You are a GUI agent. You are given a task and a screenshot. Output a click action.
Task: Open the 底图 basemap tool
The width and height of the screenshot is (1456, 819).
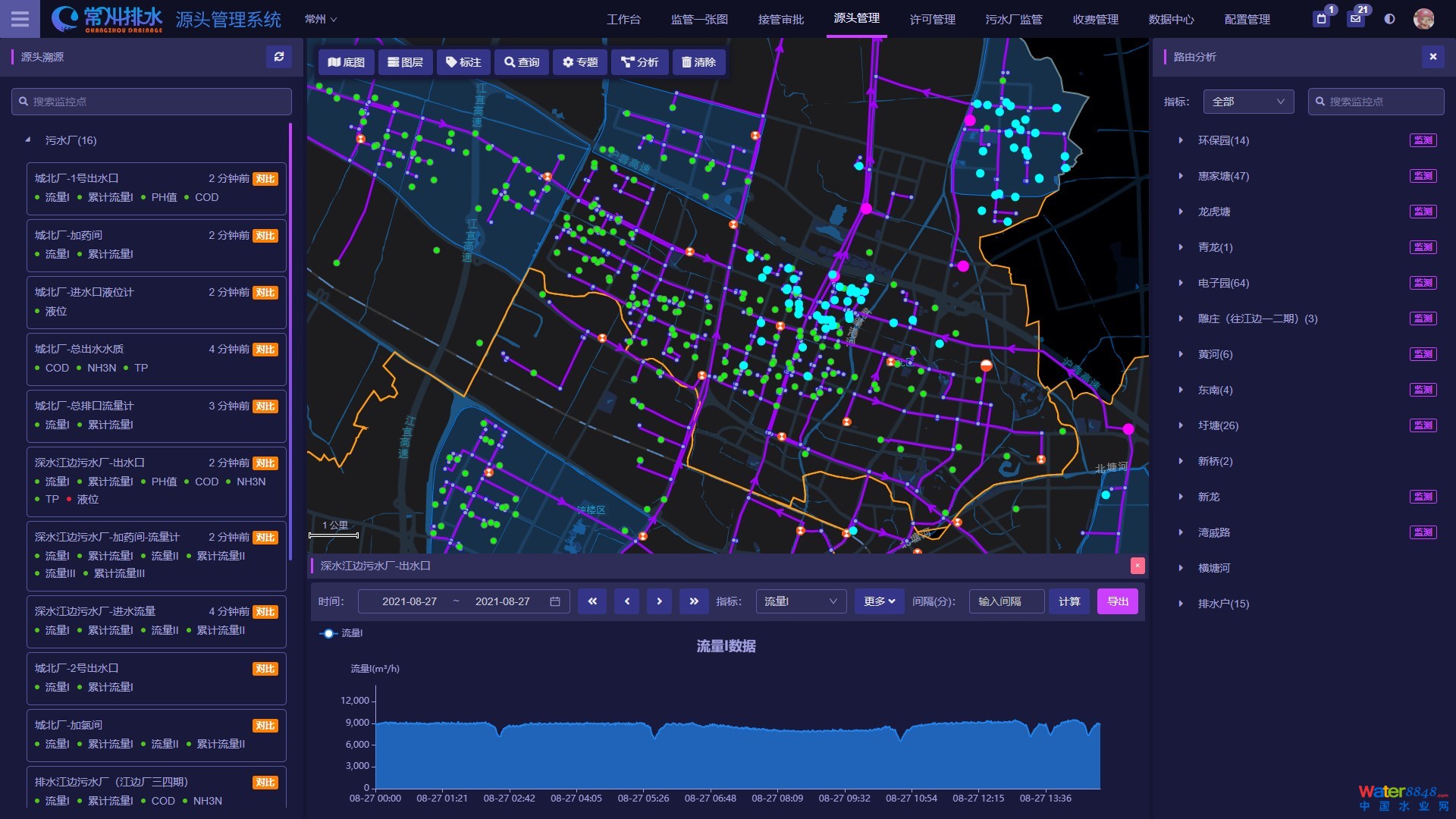pyautogui.click(x=347, y=62)
